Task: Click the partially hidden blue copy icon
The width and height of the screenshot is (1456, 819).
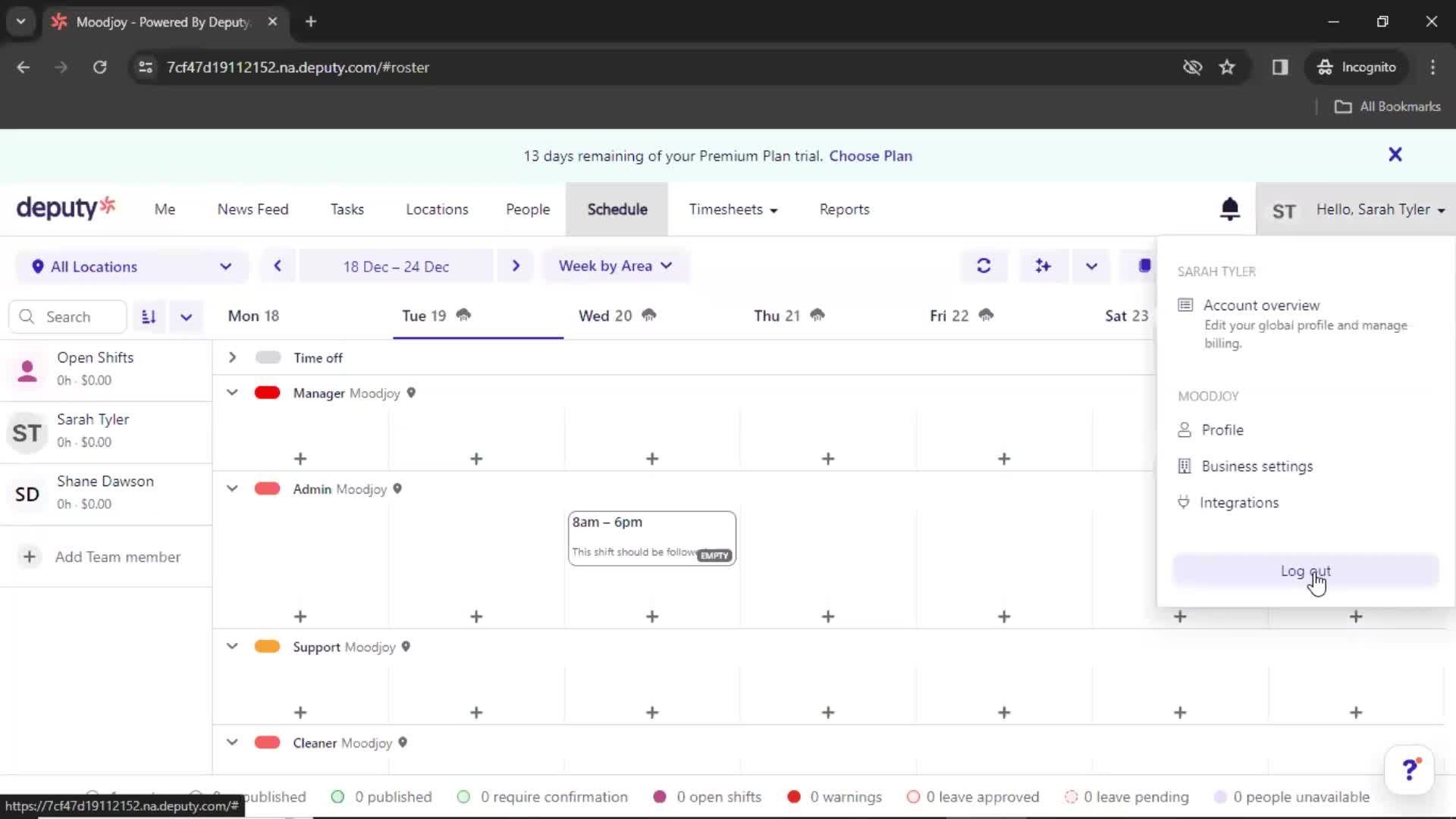Action: click(1144, 266)
